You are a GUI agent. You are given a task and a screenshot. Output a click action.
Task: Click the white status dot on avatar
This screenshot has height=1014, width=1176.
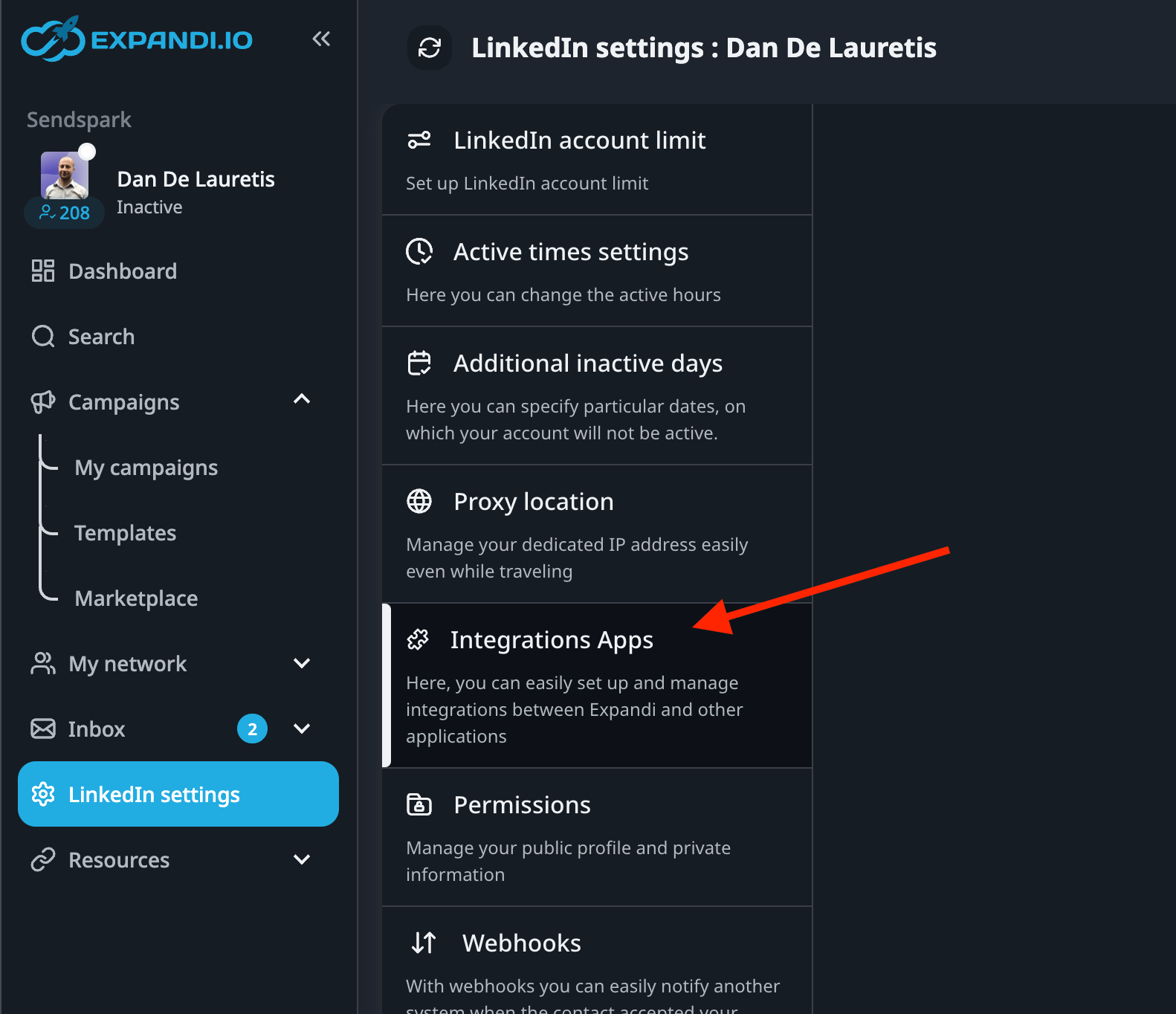point(87,152)
